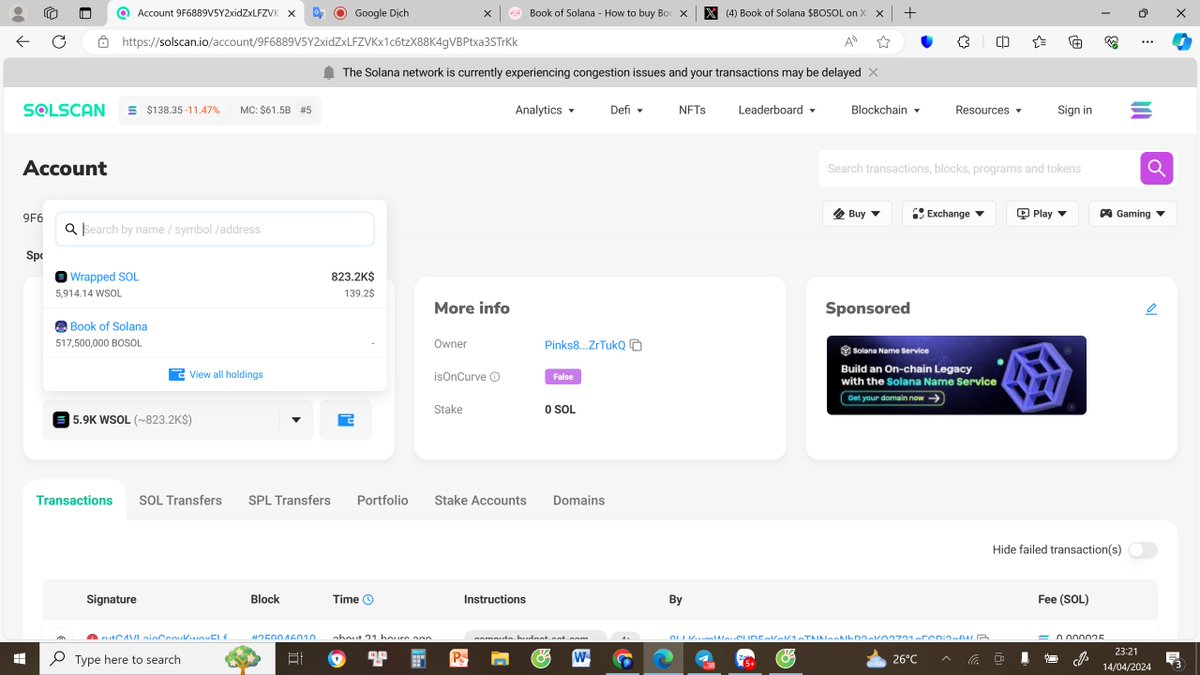Screen dimensions: 1200x675
Task: Expand the Leaderboard menu
Action: coord(777,110)
